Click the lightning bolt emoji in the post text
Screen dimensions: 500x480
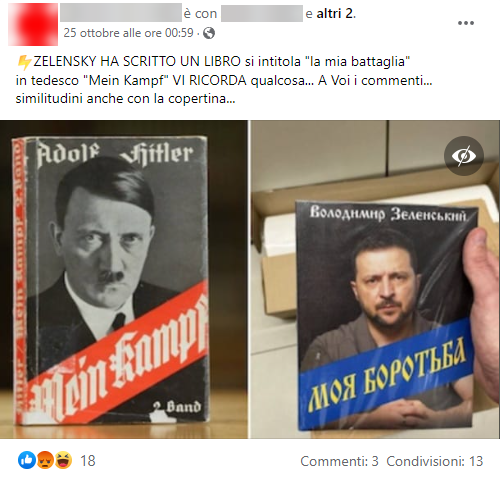coord(24,62)
